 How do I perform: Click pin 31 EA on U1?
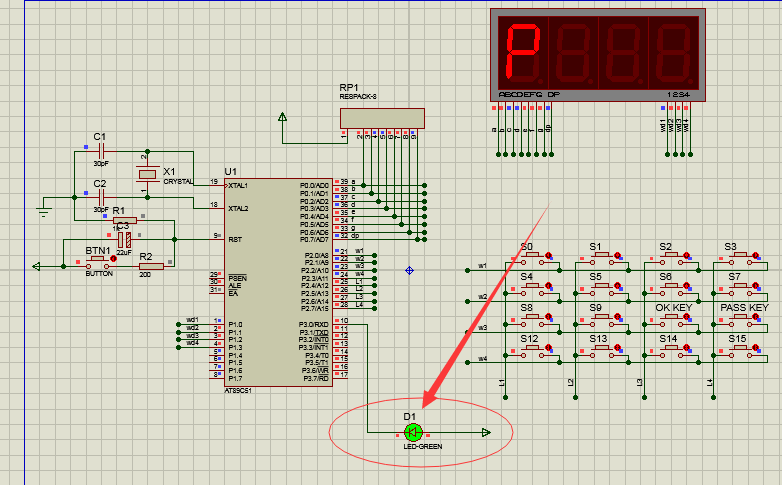216,290
